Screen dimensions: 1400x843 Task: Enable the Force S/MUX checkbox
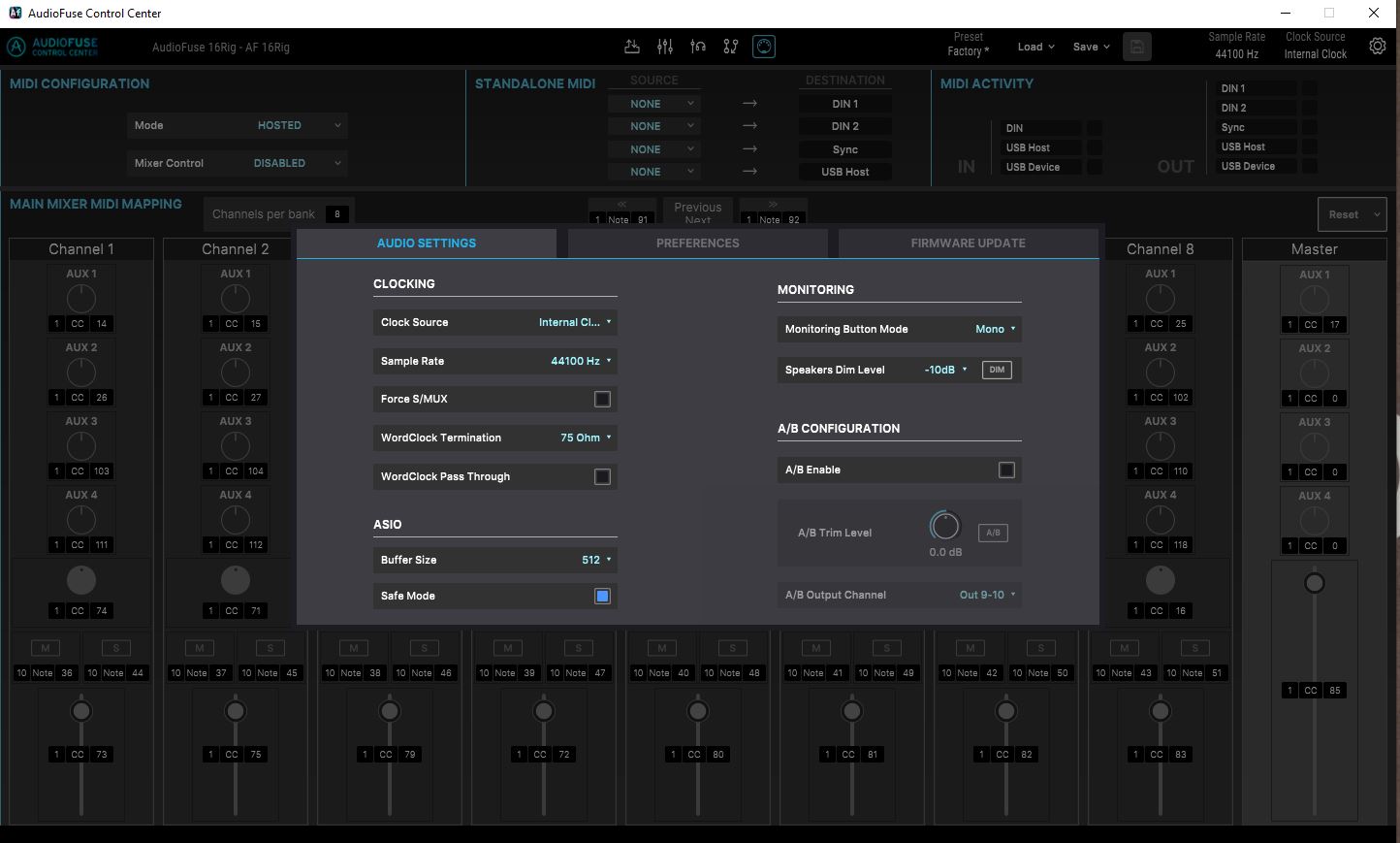(602, 399)
